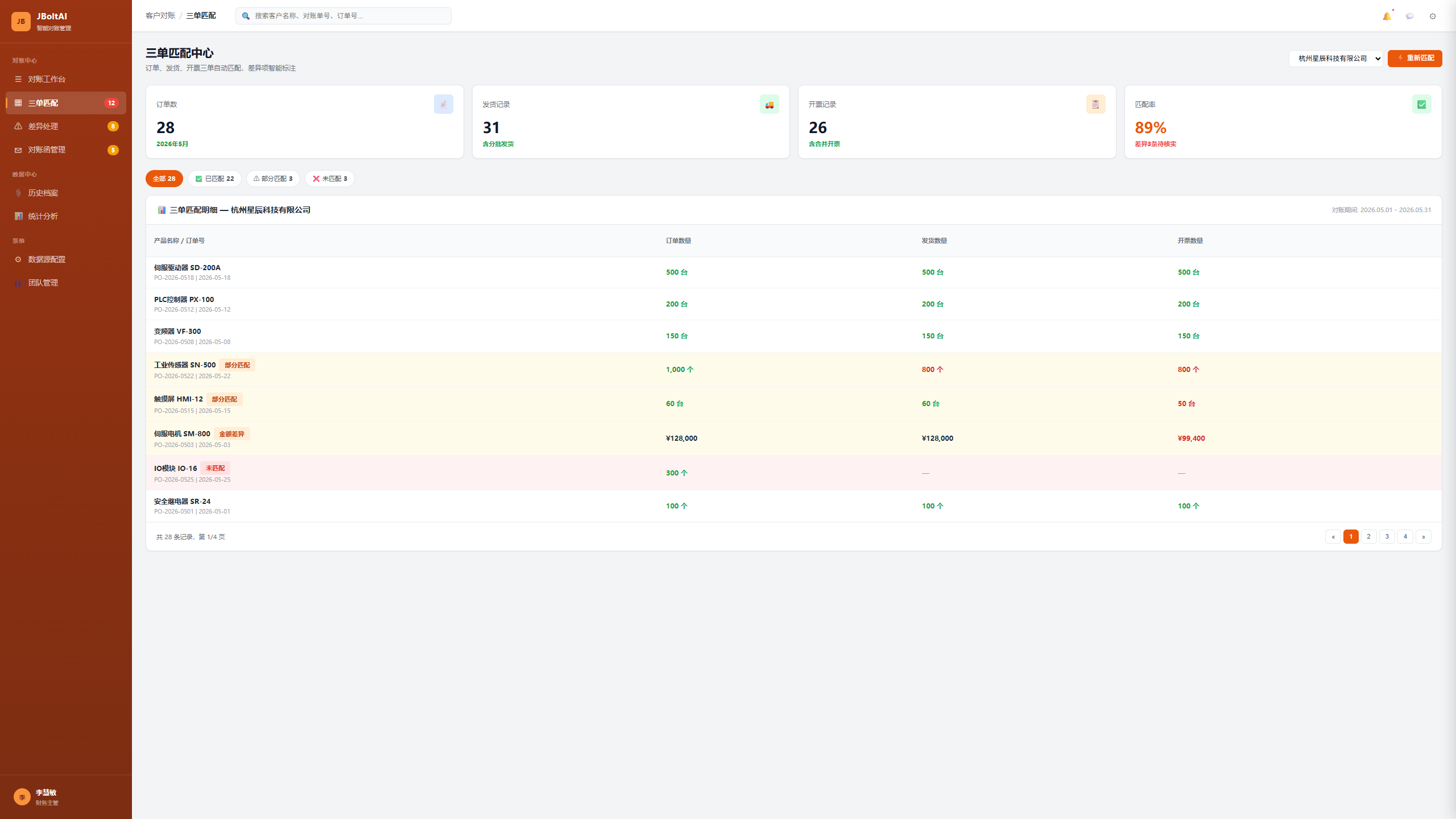Click the badge 5 on 对账函管理
Viewport: 1456px width, 819px height.
click(x=113, y=150)
